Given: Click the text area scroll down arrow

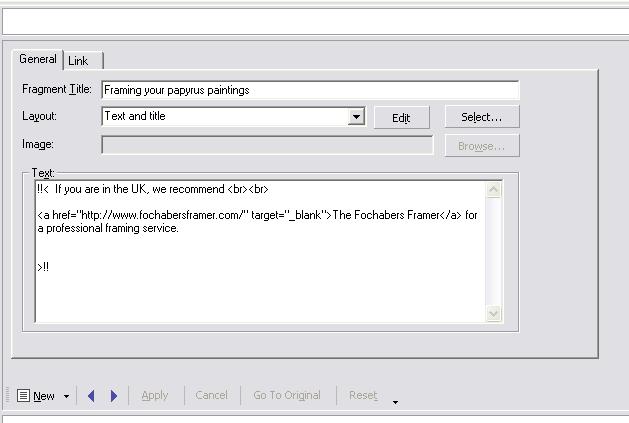Looking at the screenshot, I should pyautogui.click(x=493, y=313).
